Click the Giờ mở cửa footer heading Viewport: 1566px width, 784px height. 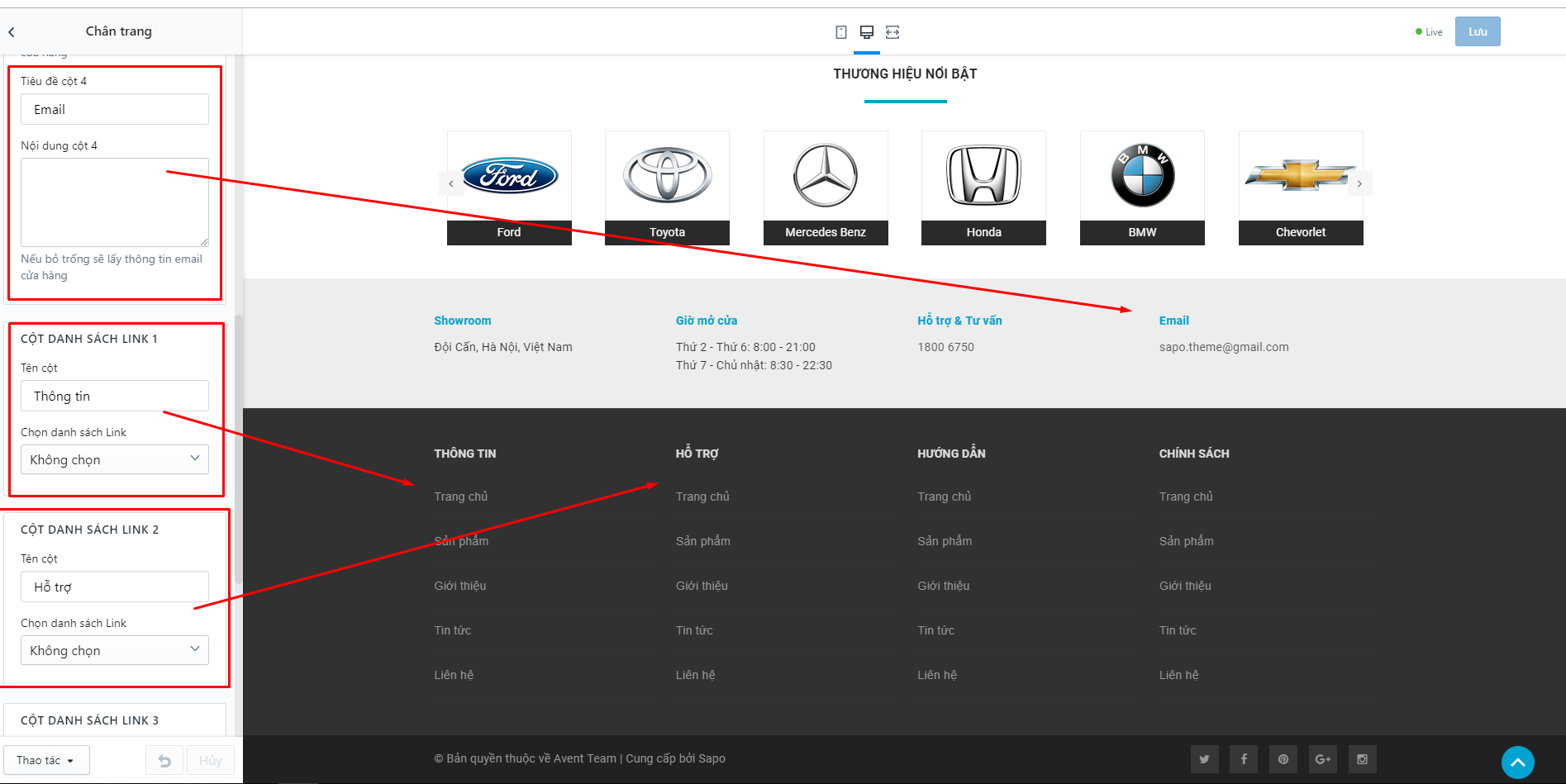pyautogui.click(x=707, y=321)
